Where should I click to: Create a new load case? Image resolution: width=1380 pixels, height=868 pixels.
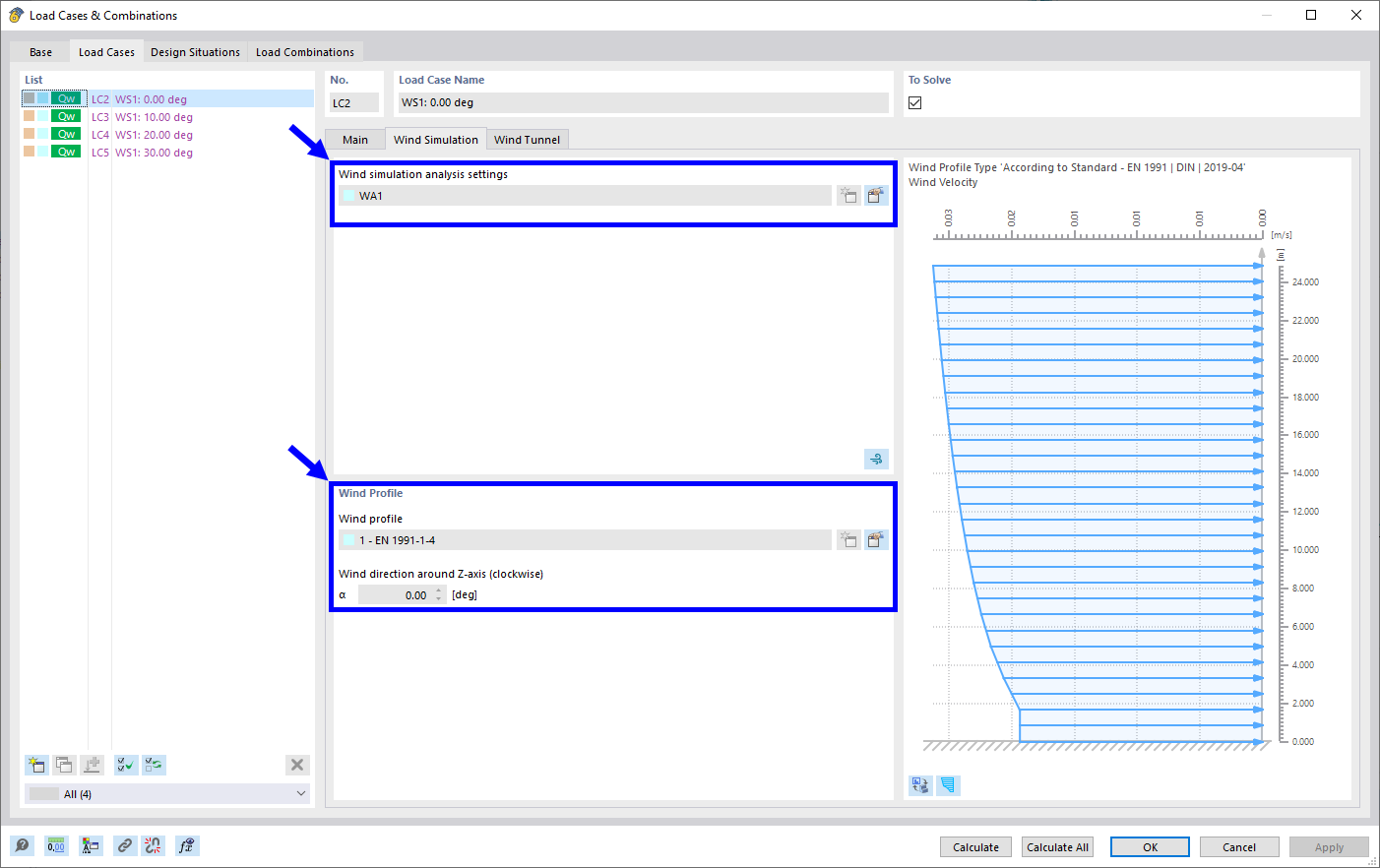point(36,765)
